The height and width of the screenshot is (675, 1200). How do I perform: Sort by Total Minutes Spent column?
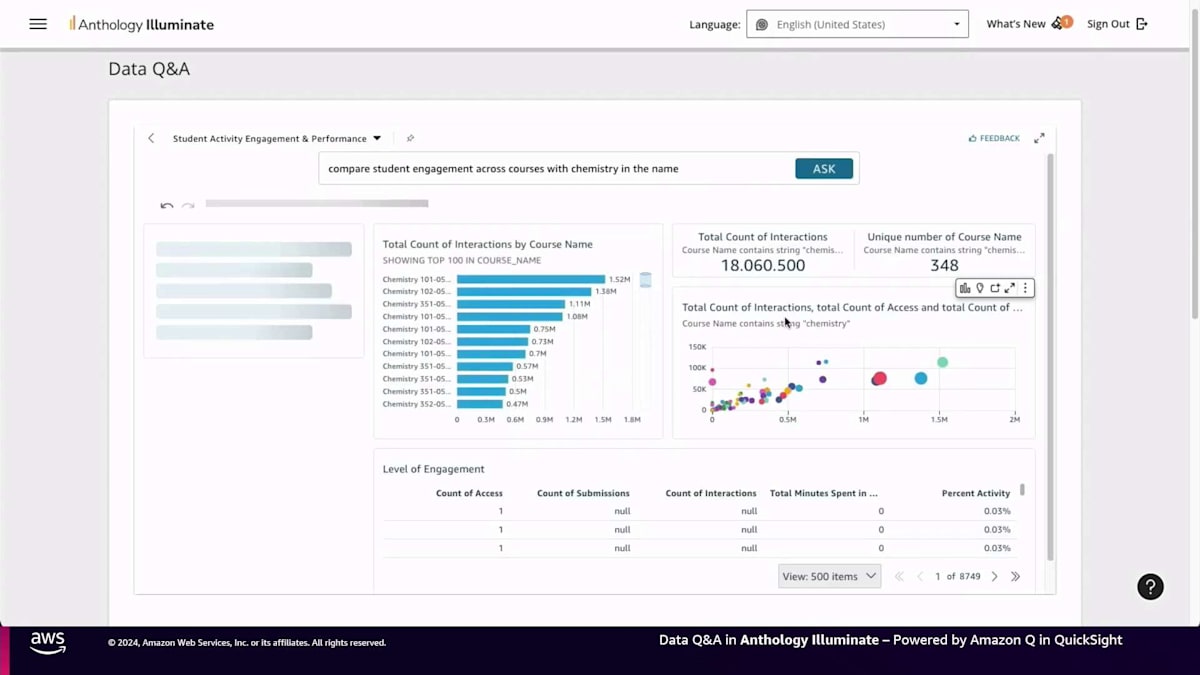(x=824, y=493)
